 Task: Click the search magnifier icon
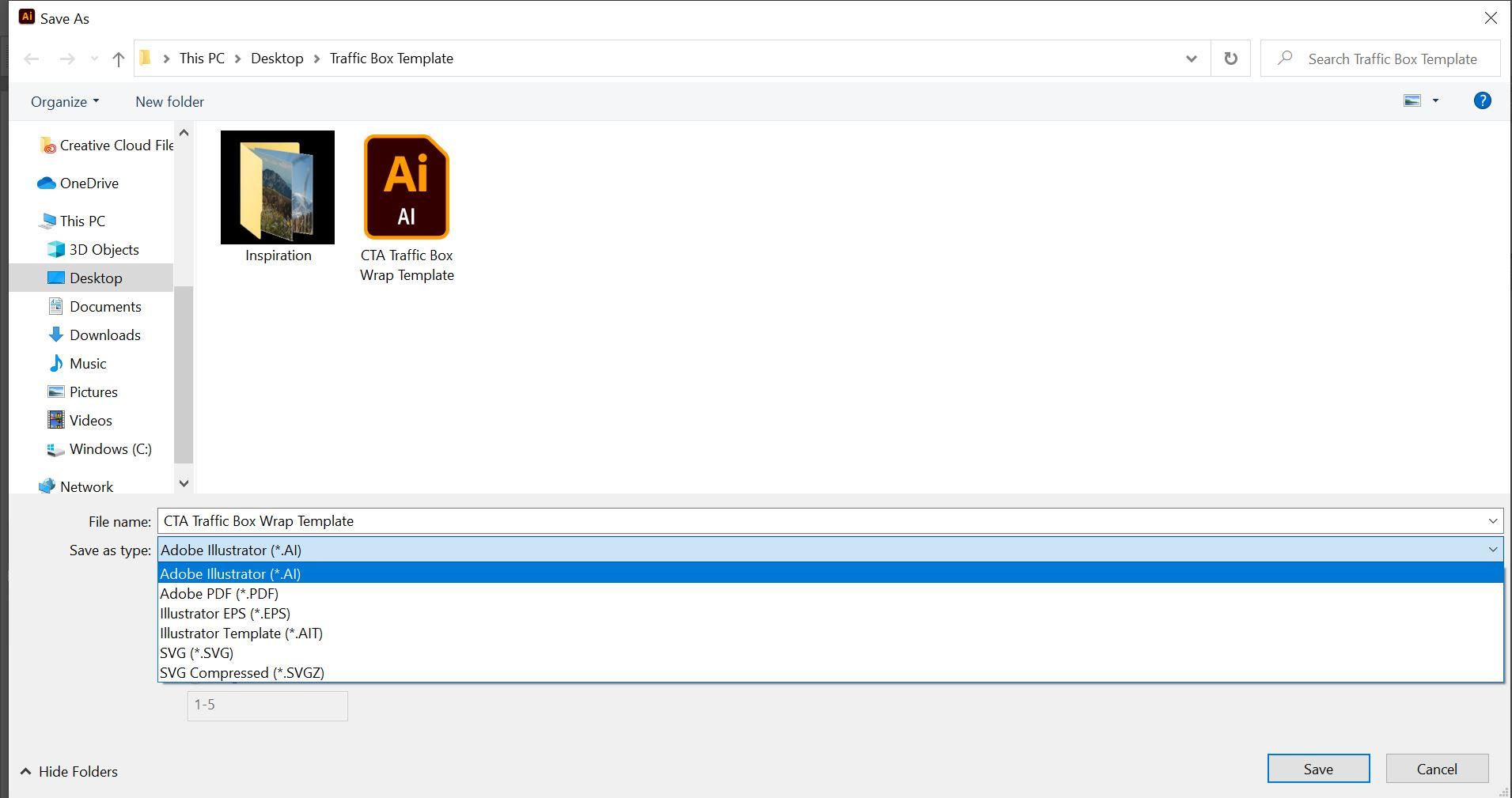(1283, 58)
